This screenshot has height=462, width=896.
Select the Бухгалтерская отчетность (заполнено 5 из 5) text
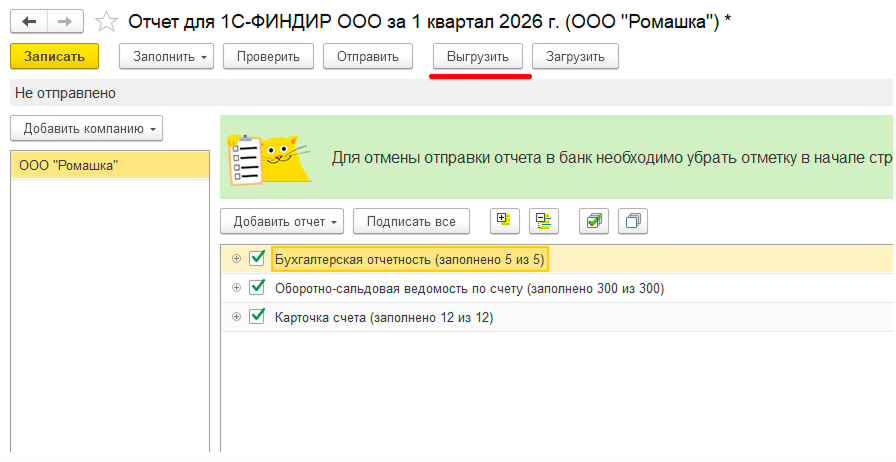coord(410,260)
